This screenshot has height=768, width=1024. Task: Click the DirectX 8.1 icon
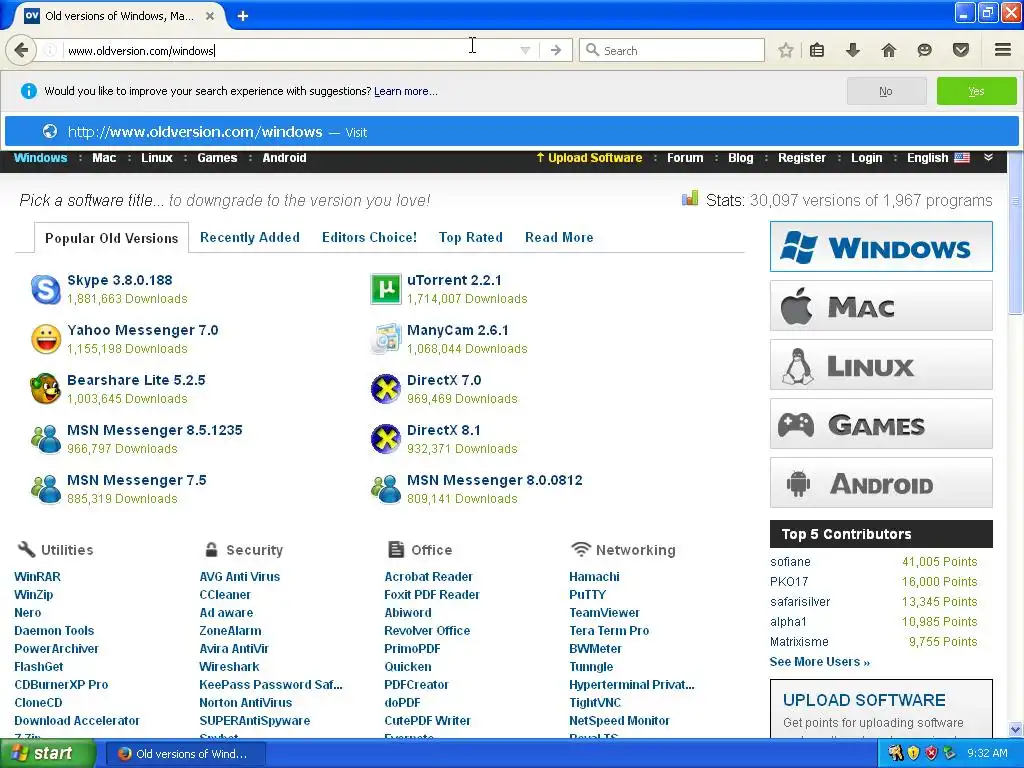point(386,440)
